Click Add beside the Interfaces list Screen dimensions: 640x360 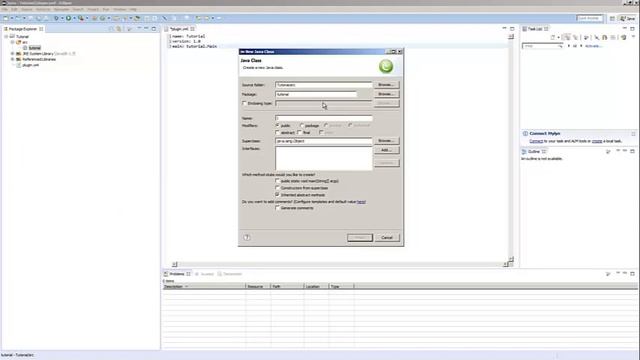(386, 150)
